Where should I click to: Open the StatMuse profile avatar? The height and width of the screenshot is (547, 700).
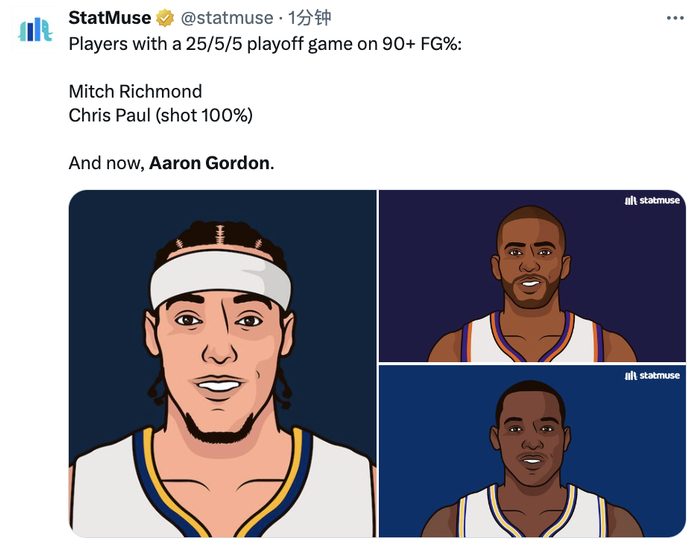(36, 28)
